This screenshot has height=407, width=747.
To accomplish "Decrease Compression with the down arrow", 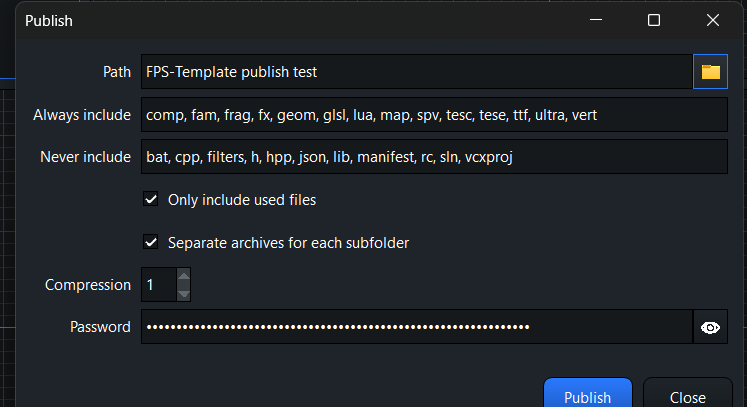I will tap(183, 293).
